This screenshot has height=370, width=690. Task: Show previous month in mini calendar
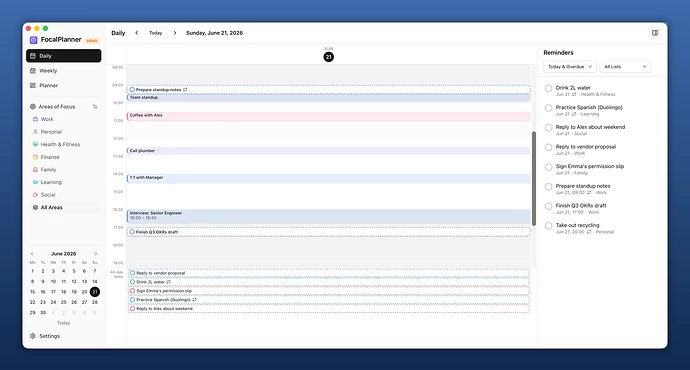coord(32,254)
